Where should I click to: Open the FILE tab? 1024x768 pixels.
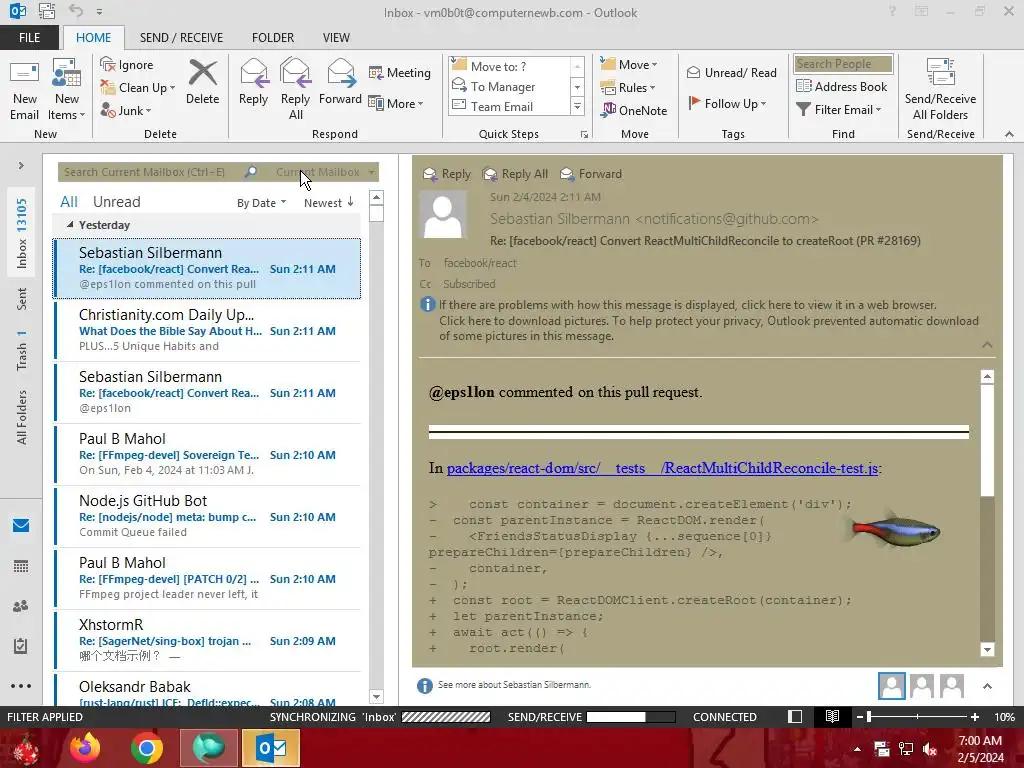tap(29, 38)
